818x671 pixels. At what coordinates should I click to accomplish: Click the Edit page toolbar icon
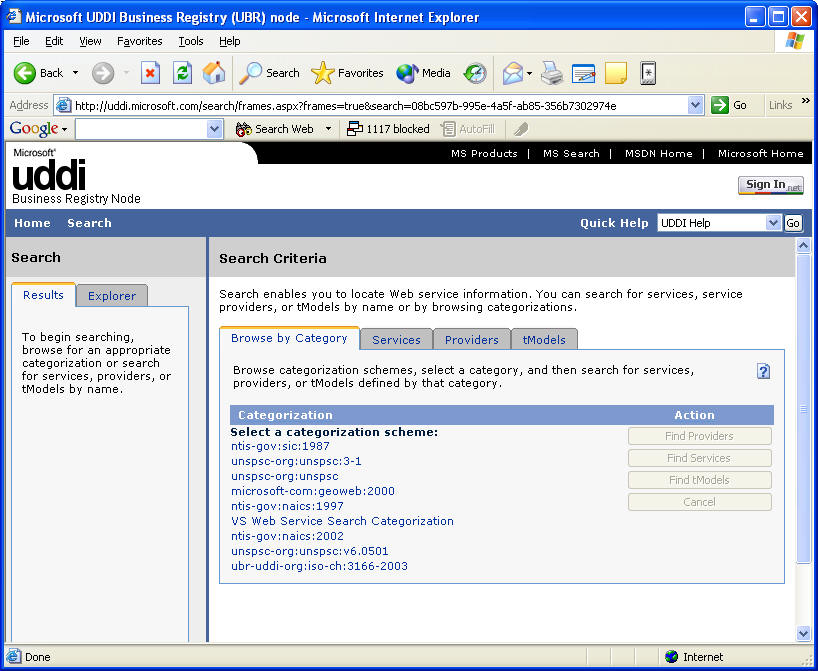click(x=583, y=73)
